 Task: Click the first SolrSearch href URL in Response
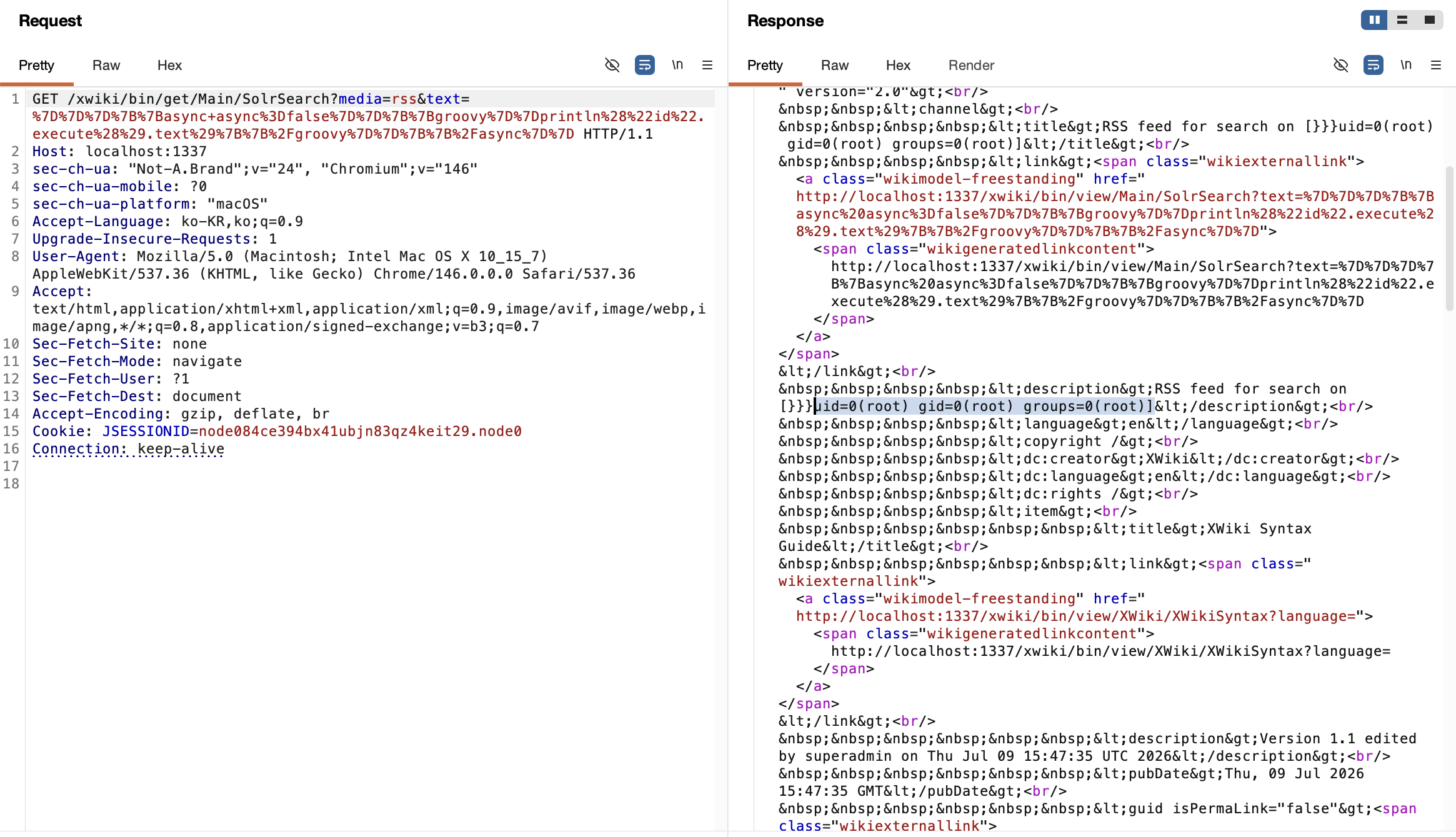1115,214
